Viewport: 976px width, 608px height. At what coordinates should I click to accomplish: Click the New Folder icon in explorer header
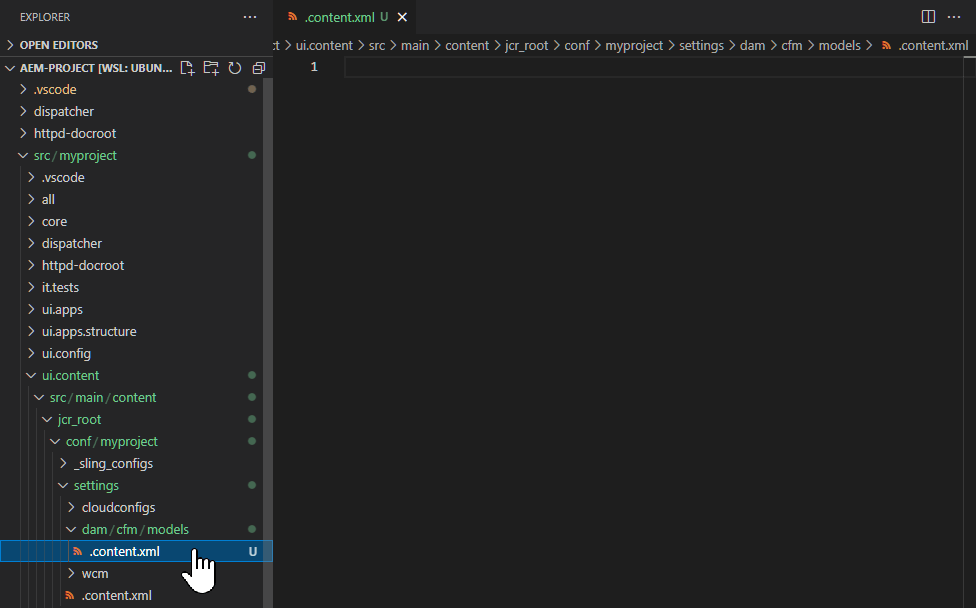[x=211, y=68]
